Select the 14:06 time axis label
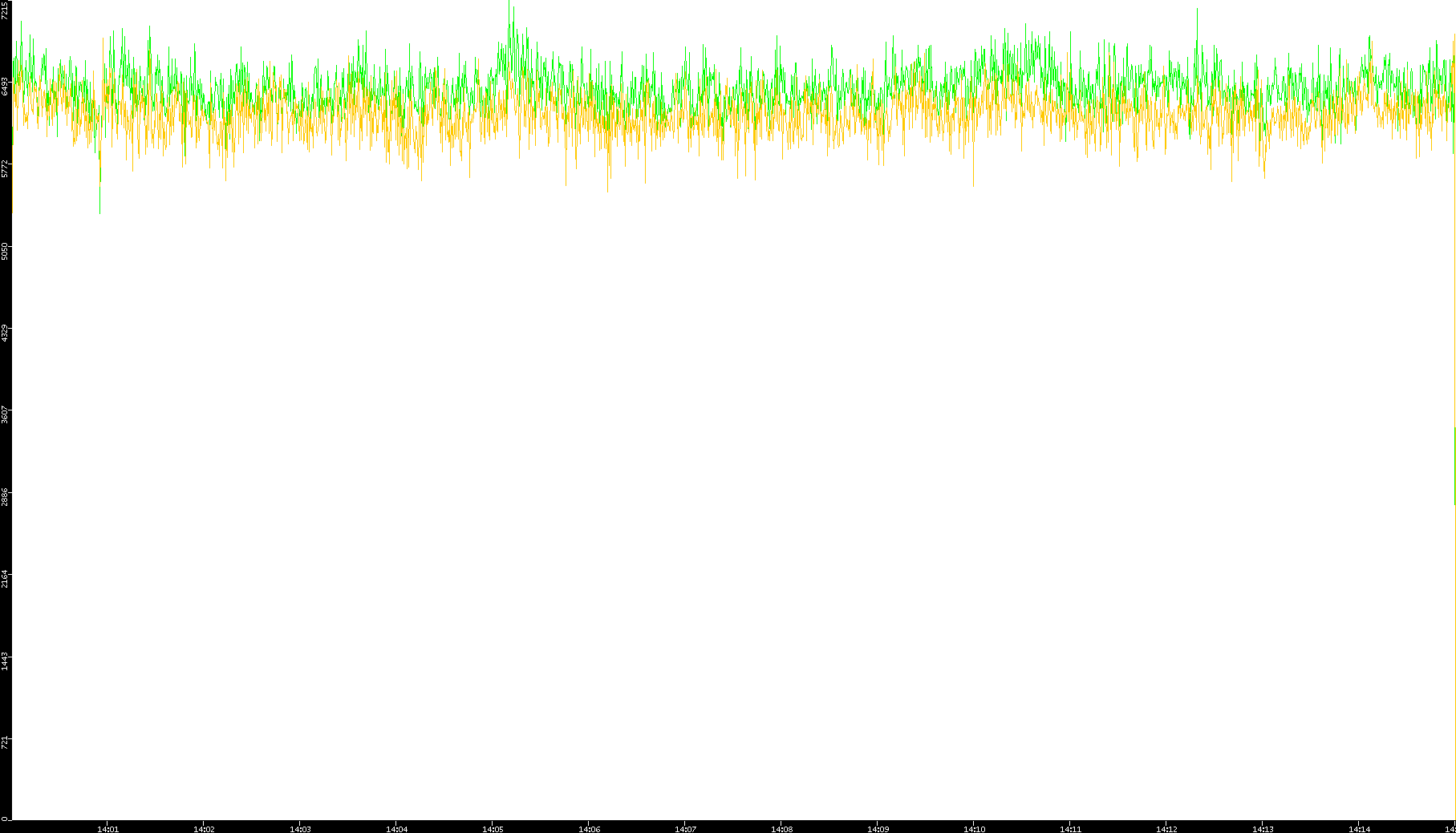Screen dimensions: 1456x833 [x=589, y=829]
